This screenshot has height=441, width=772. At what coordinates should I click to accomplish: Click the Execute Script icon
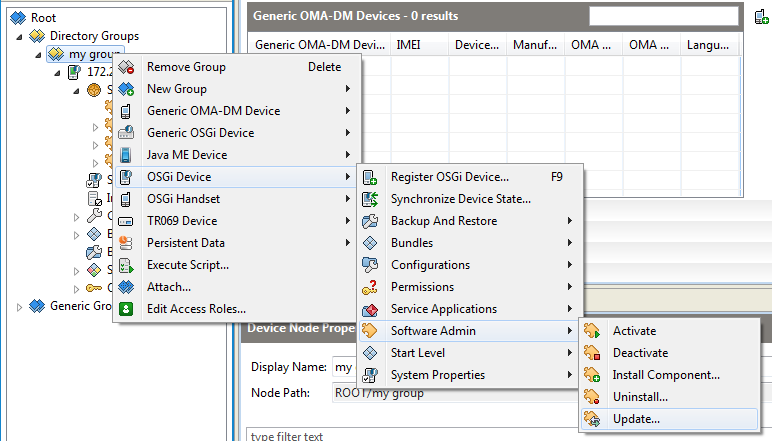126,265
